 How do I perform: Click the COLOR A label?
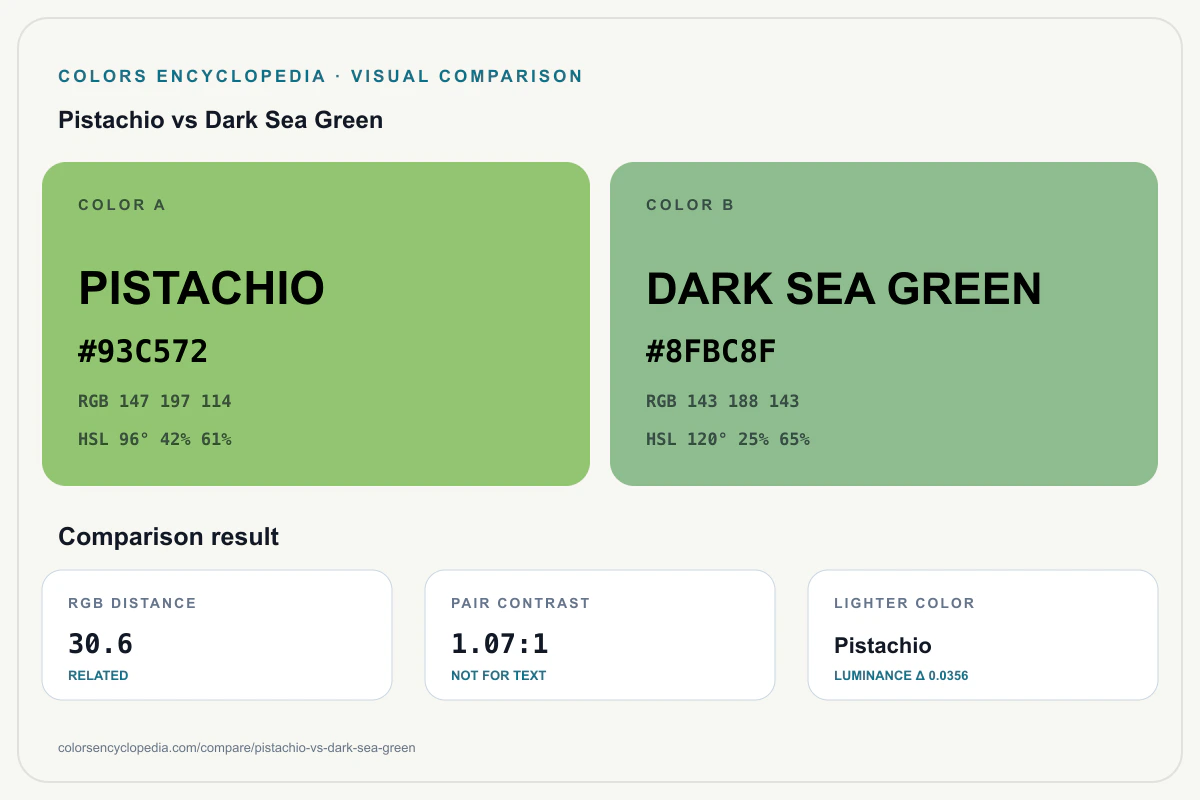[122, 205]
